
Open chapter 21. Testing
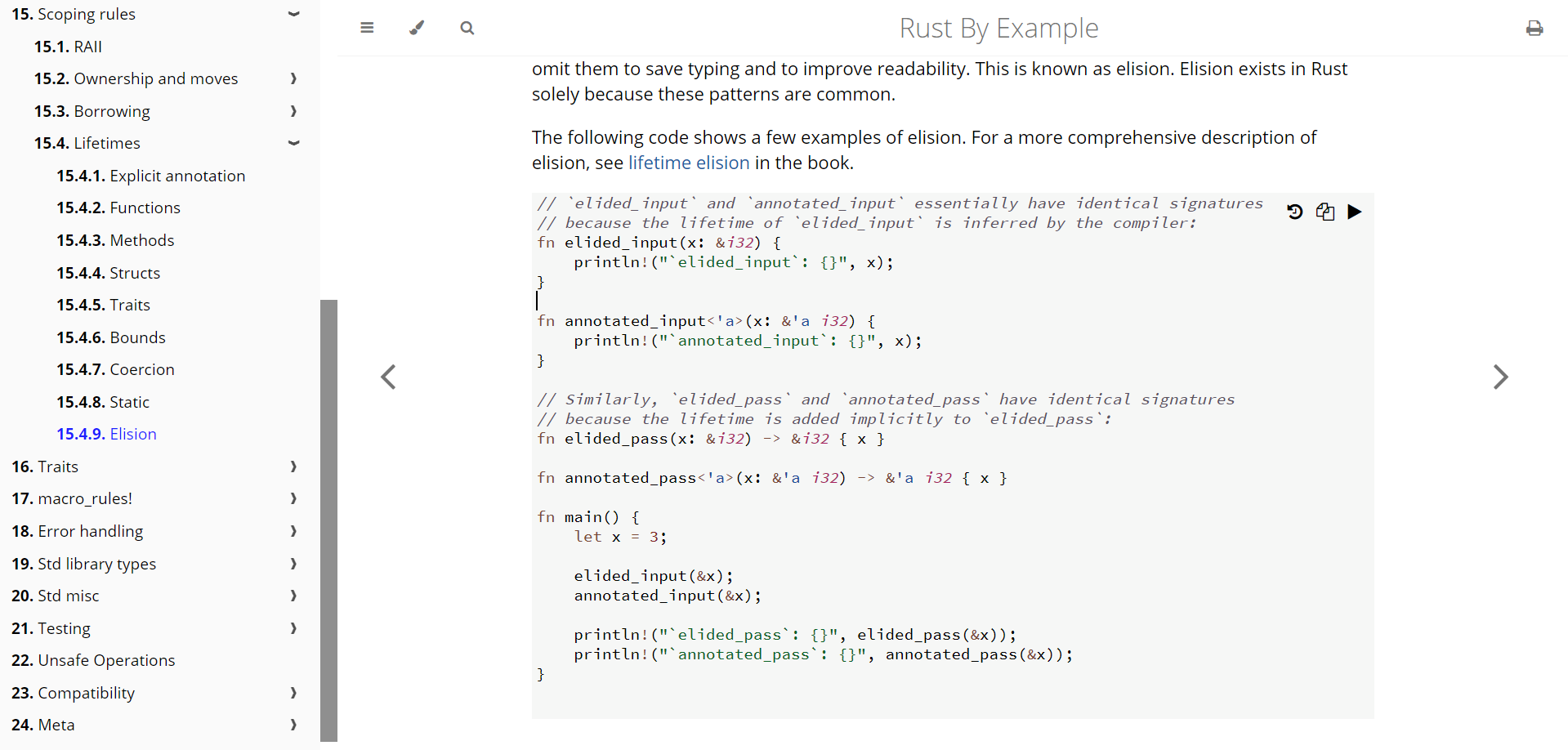(x=51, y=628)
